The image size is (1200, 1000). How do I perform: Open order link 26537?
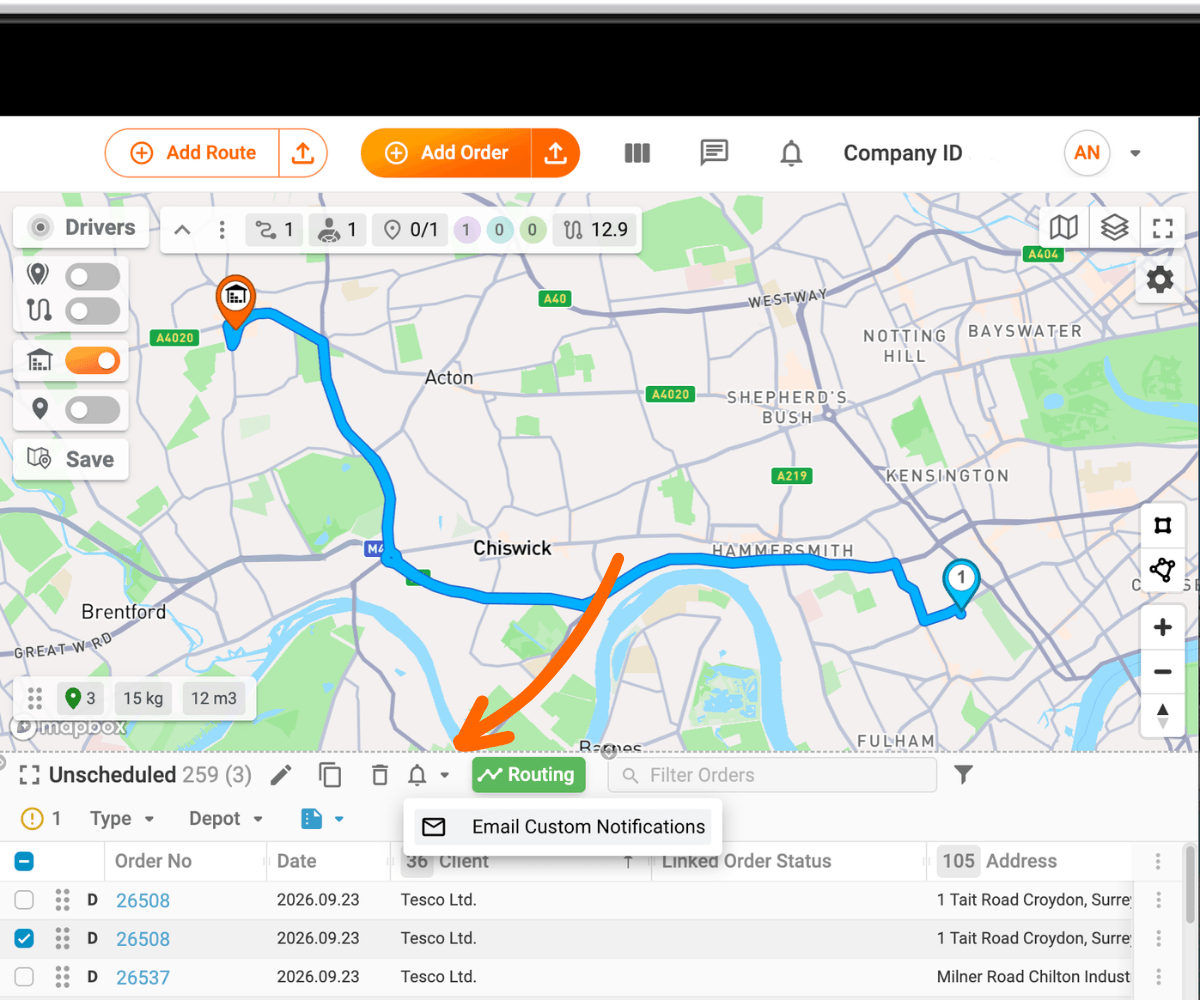tap(143, 978)
